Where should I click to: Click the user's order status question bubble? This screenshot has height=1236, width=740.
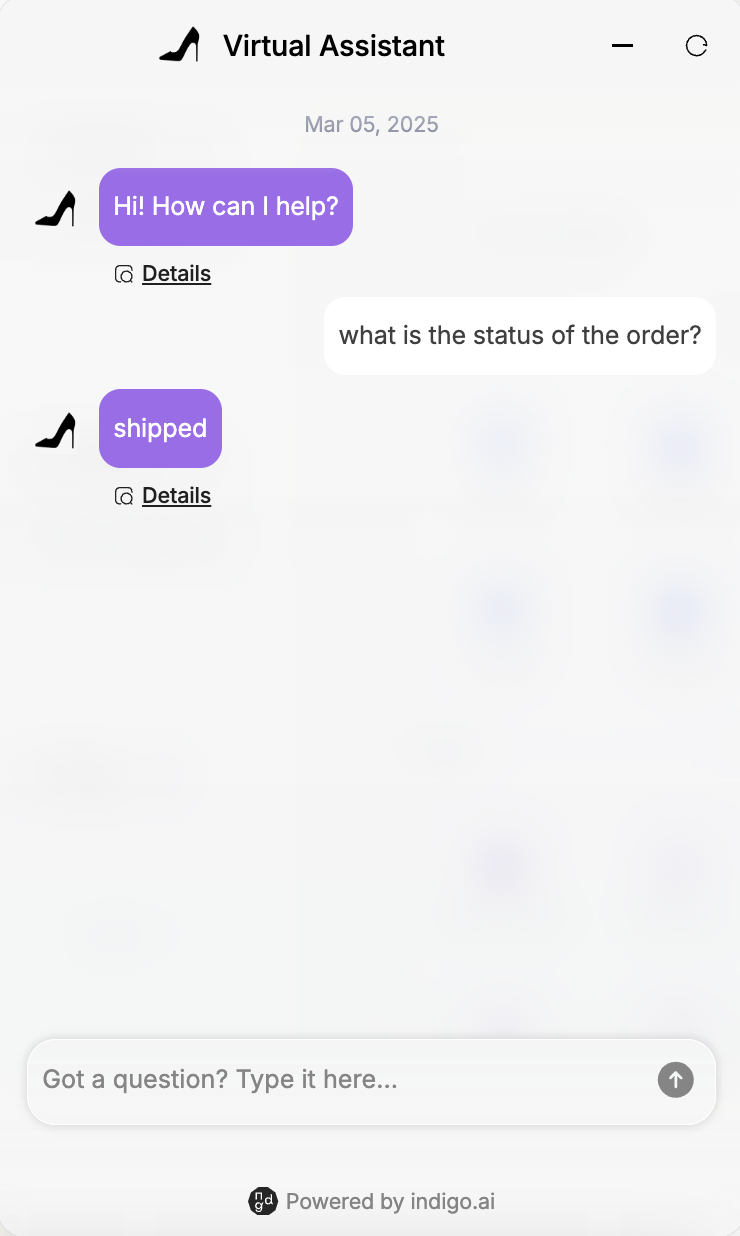click(x=520, y=336)
